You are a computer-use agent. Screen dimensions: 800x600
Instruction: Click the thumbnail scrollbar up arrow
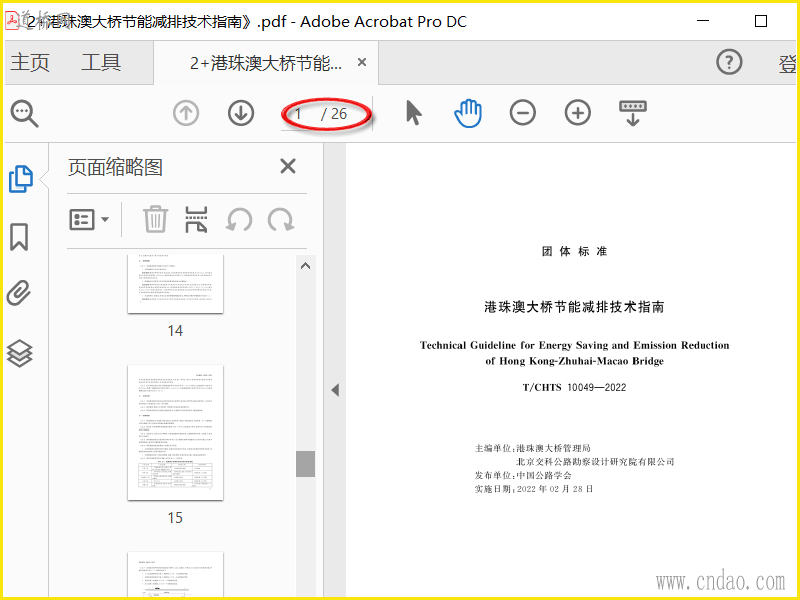[x=305, y=266]
